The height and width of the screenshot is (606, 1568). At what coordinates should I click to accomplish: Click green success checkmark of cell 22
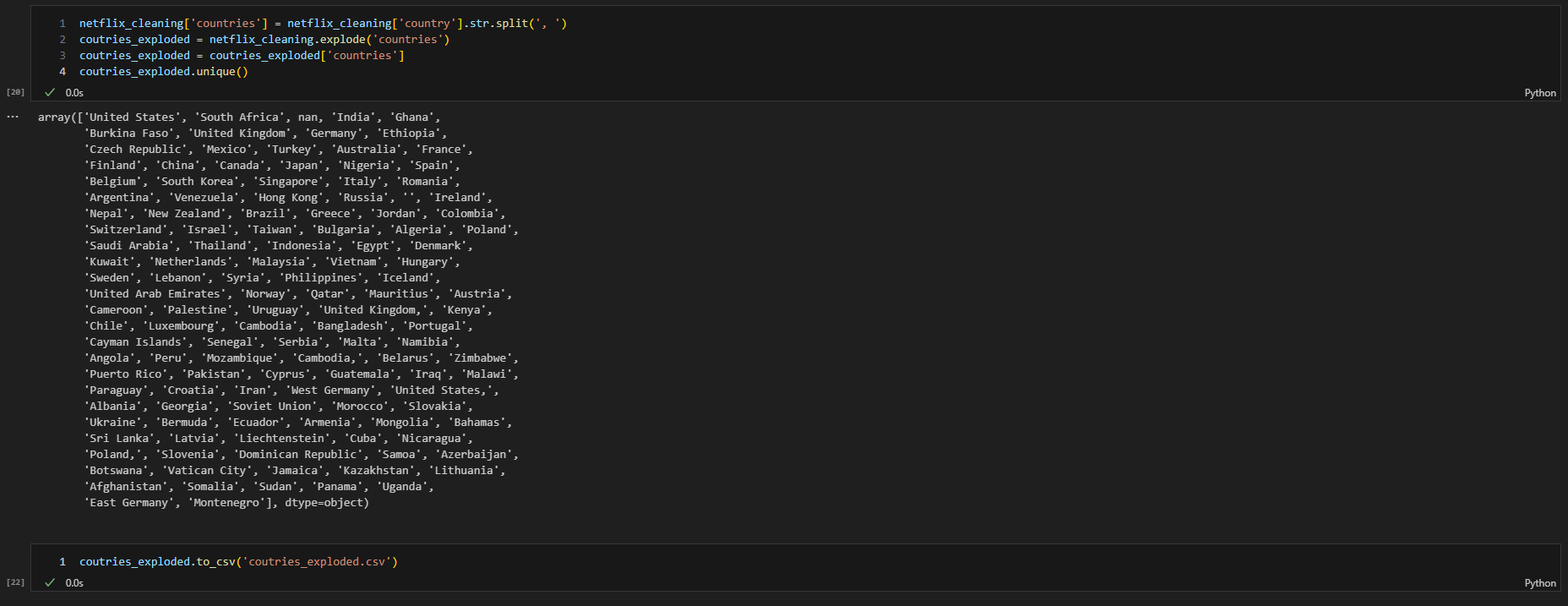tap(50, 582)
